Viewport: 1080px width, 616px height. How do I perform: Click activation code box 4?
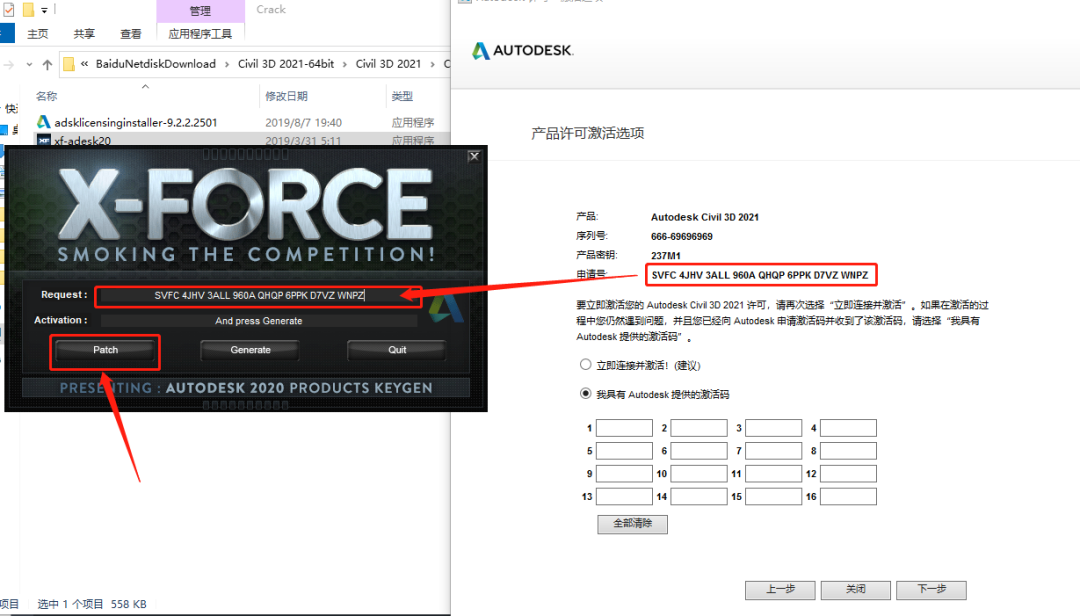click(x=848, y=428)
